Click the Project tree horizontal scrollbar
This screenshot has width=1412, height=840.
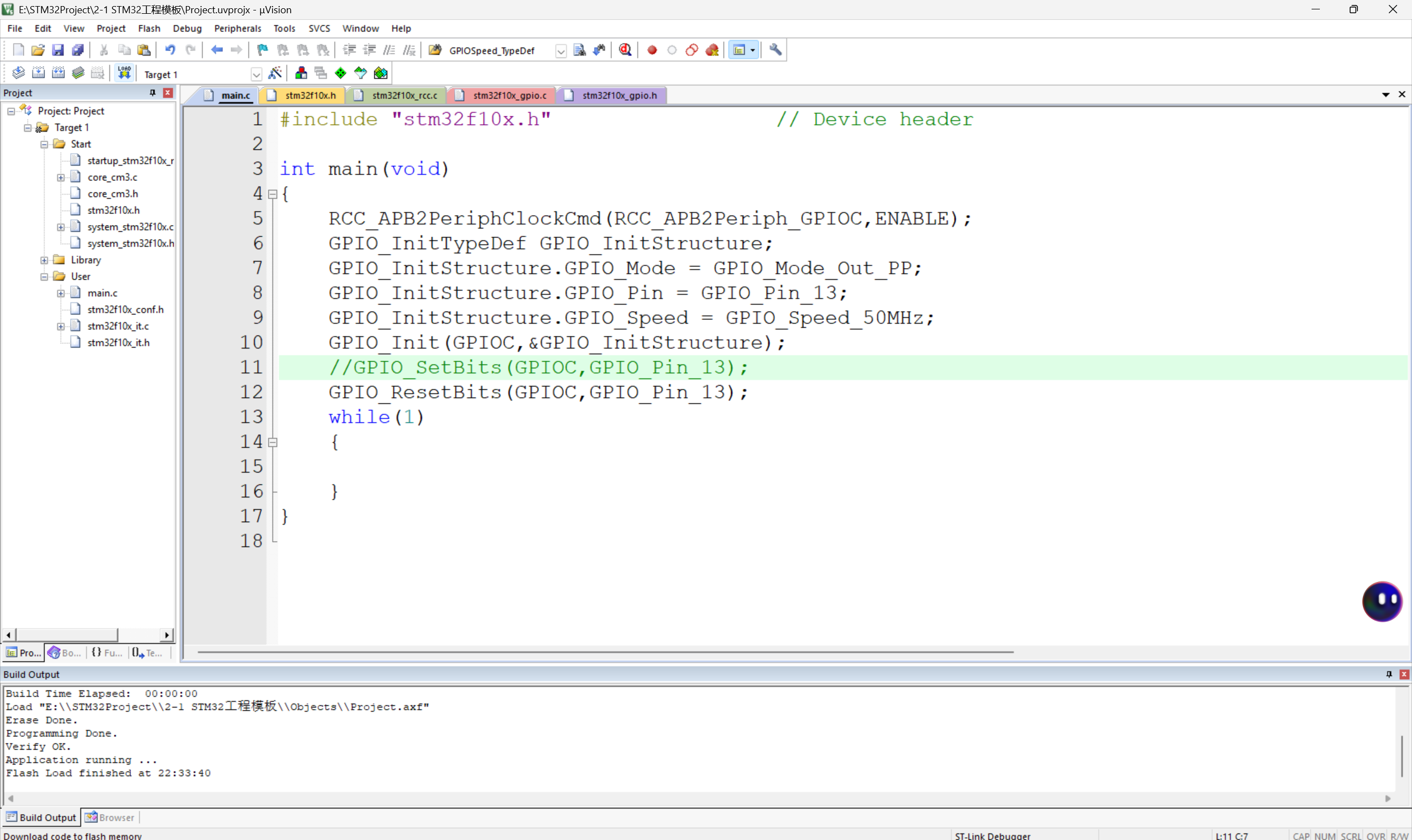point(67,634)
